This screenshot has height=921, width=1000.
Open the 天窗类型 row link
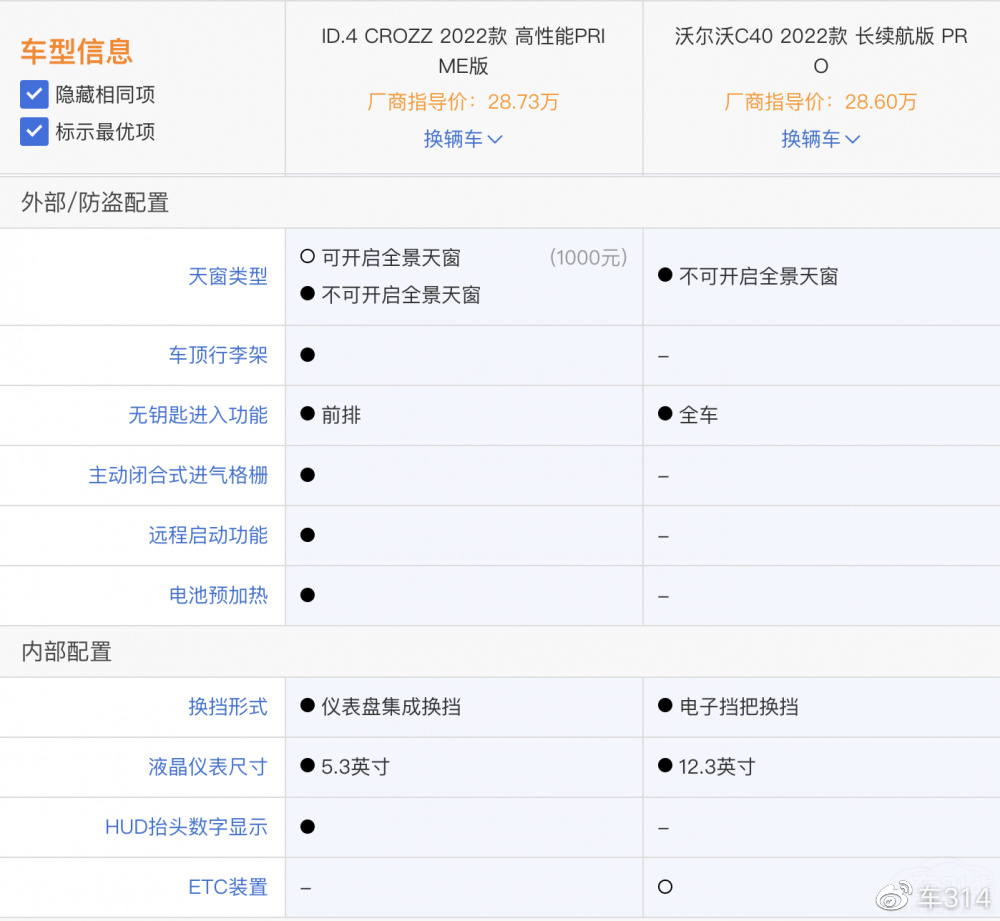click(228, 277)
